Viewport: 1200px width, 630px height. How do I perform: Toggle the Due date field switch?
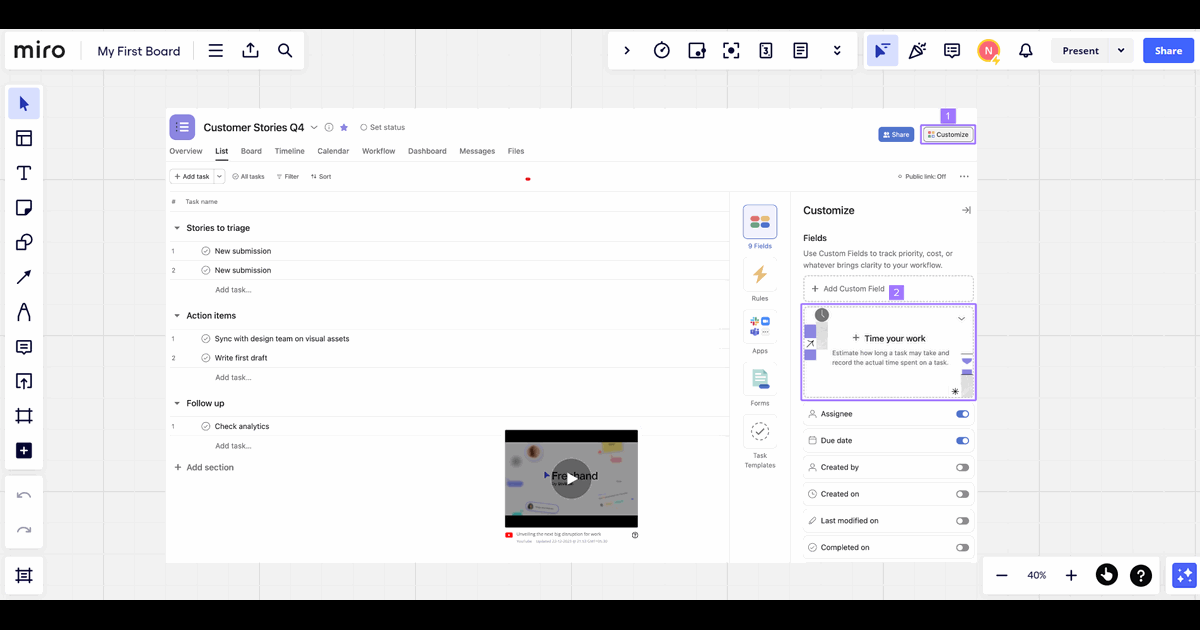(963, 441)
